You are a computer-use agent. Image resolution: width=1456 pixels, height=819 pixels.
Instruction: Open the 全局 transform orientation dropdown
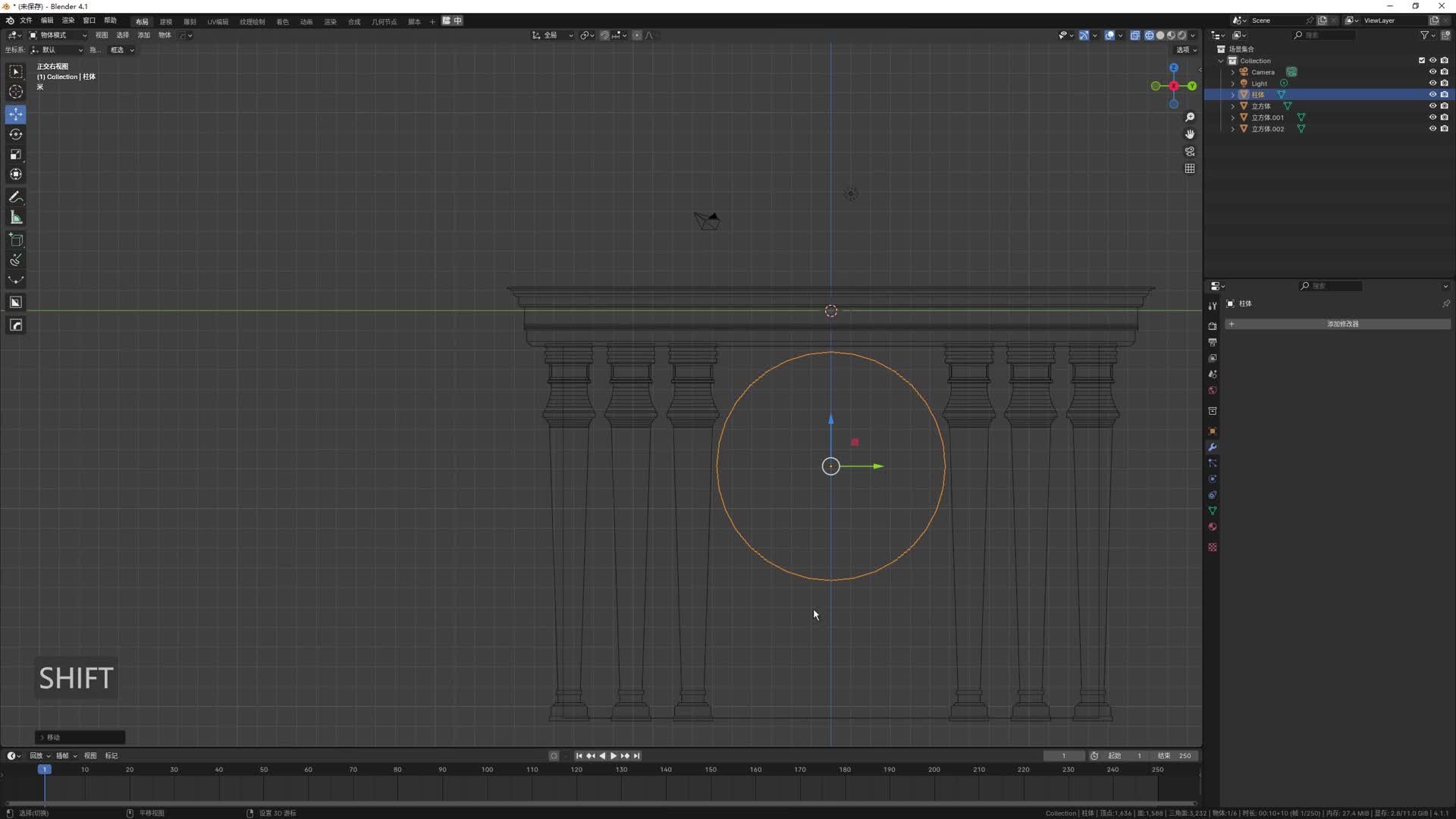552,35
